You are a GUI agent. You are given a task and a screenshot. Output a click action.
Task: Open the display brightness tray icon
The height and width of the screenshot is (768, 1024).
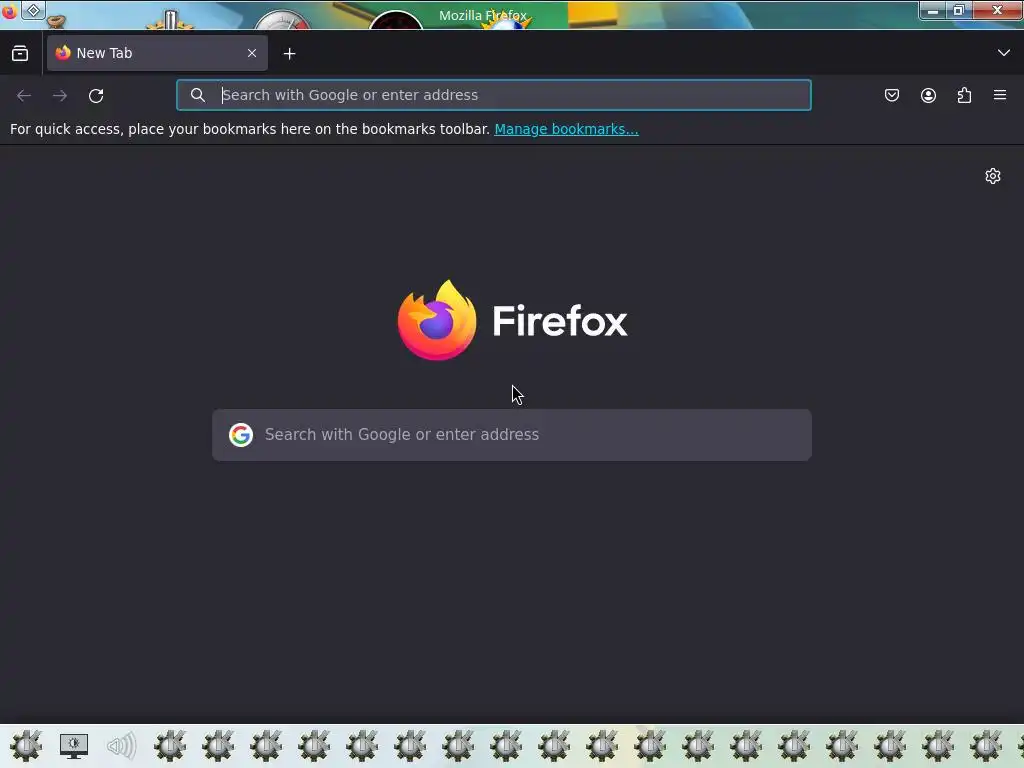coord(74,746)
